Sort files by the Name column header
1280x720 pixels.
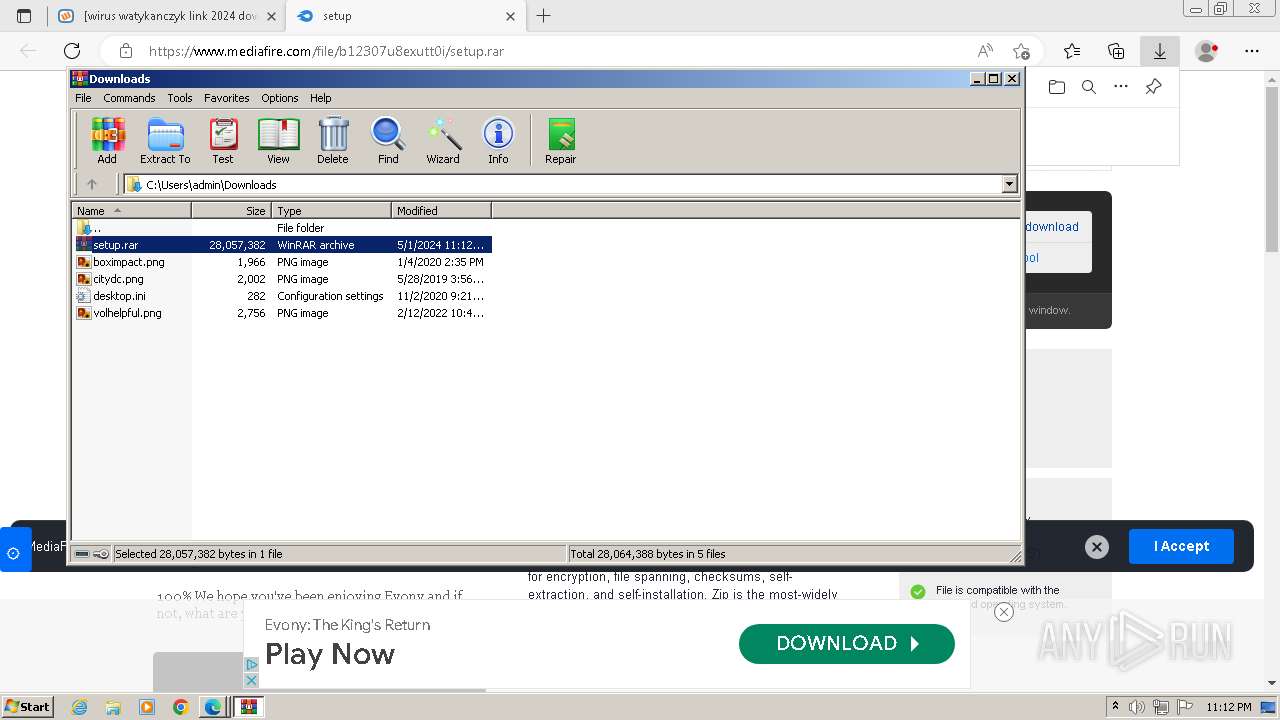131,211
